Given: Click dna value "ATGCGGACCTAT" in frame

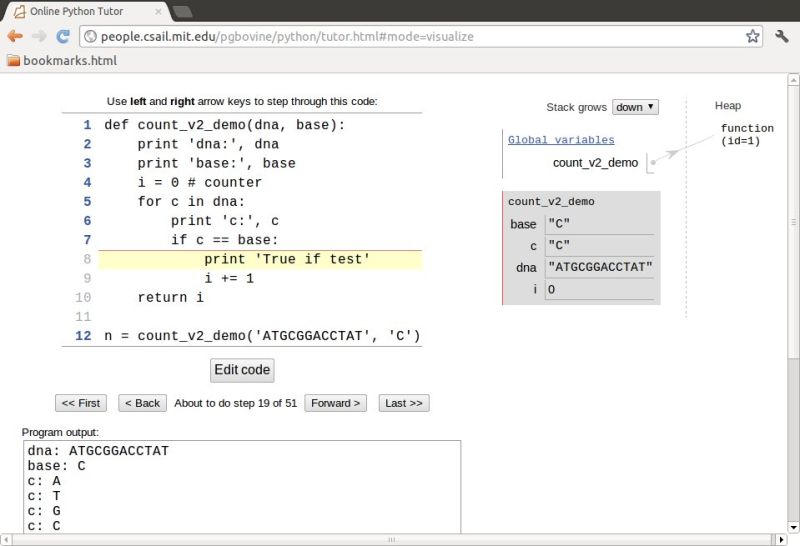Looking at the screenshot, I should (x=601, y=267).
